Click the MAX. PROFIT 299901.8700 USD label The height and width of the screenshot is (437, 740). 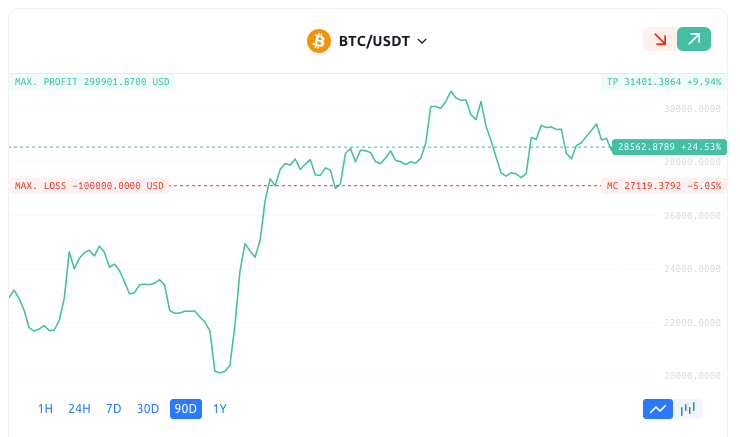92,82
